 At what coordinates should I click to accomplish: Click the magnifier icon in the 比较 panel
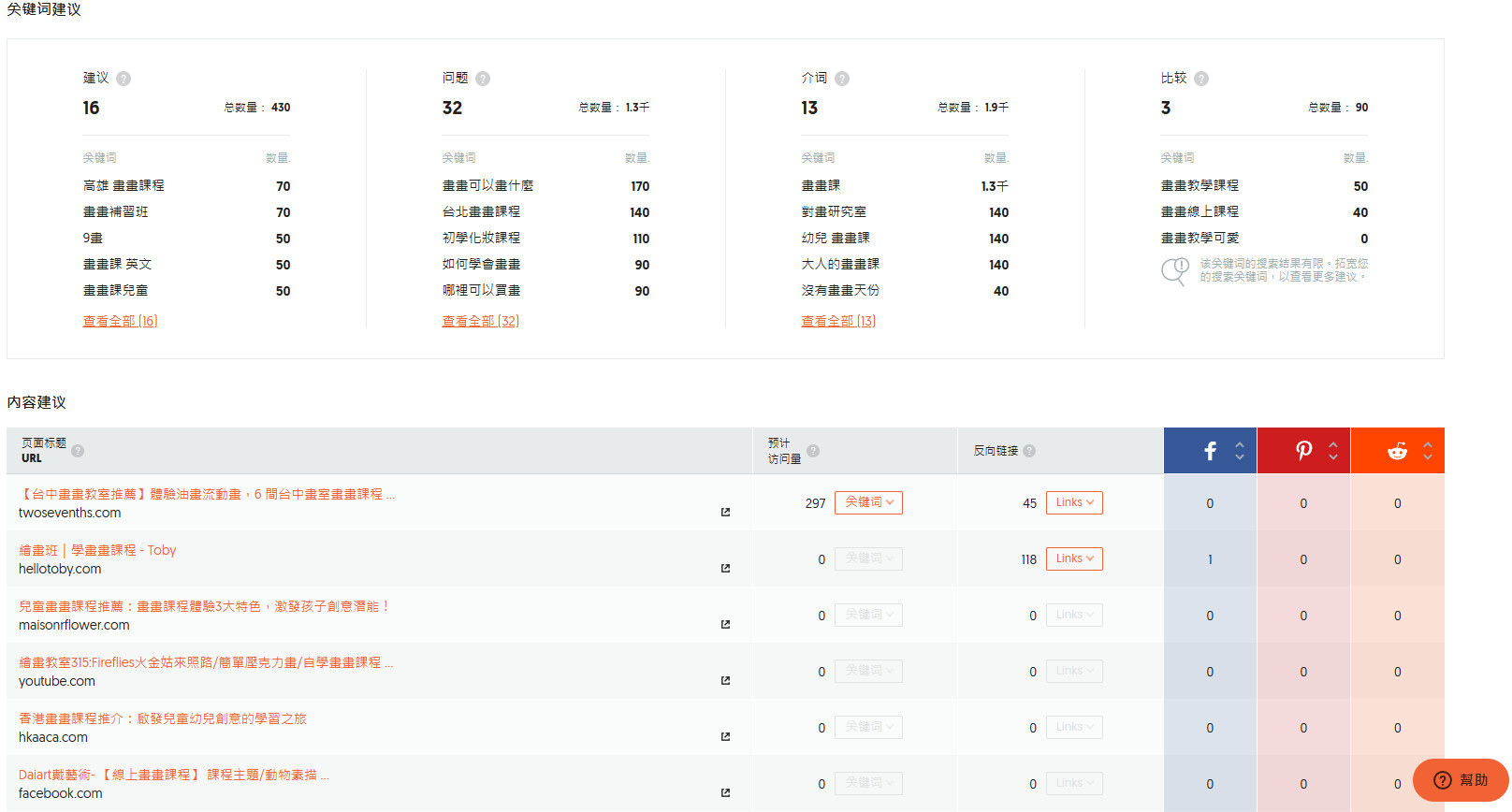(1174, 271)
